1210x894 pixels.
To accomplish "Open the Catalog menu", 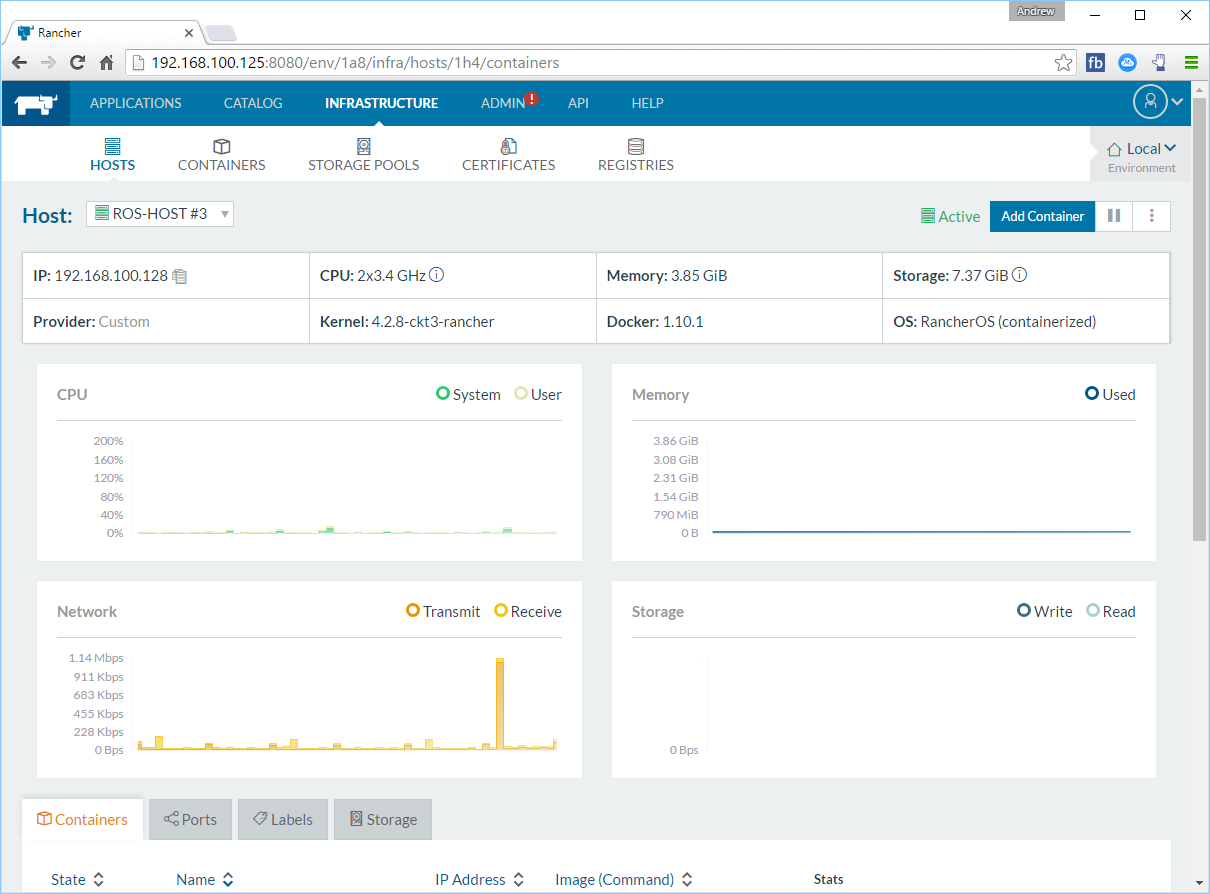I will [x=252, y=103].
